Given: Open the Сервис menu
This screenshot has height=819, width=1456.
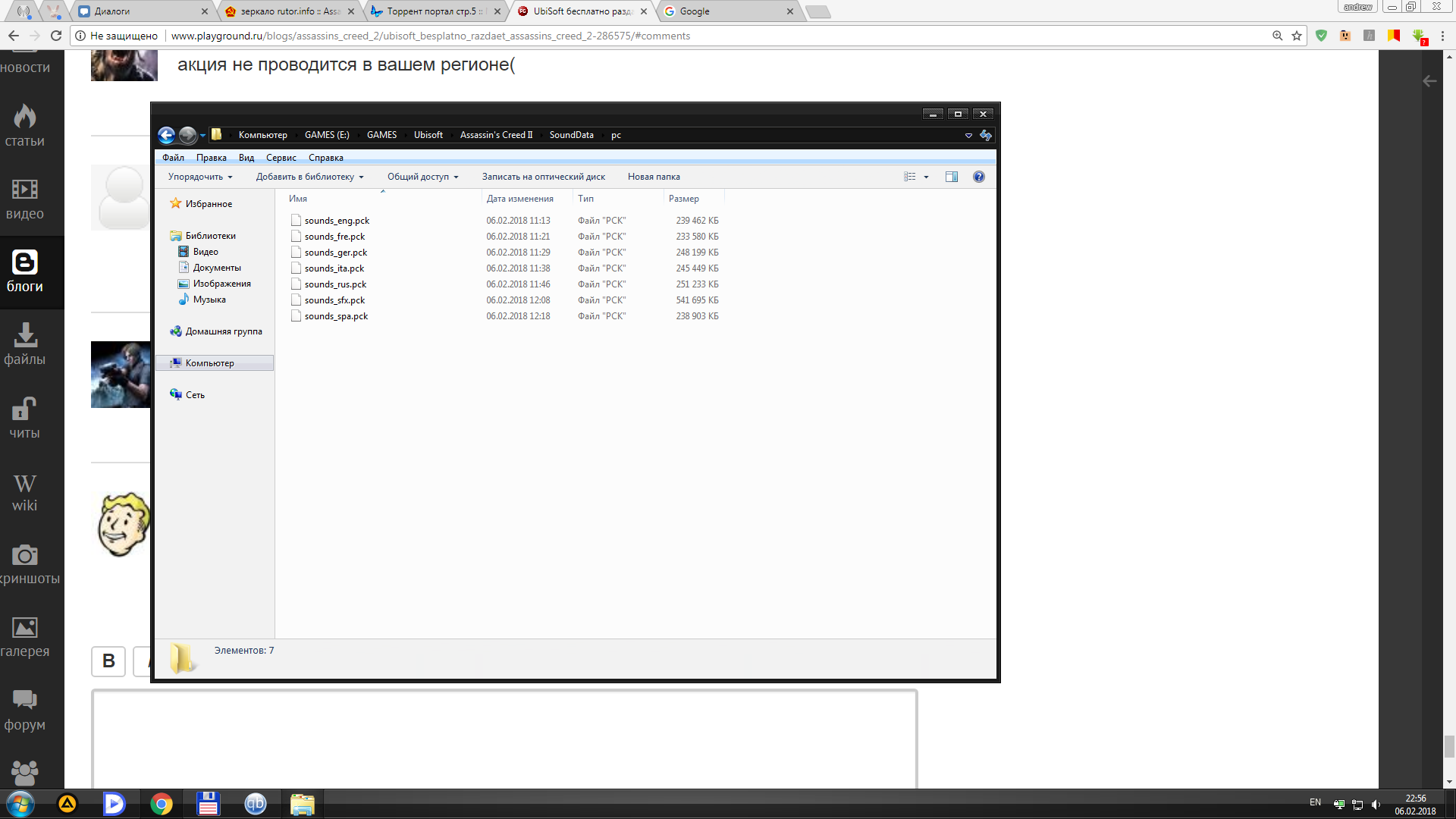Looking at the screenshot, I should click(281, 158).
